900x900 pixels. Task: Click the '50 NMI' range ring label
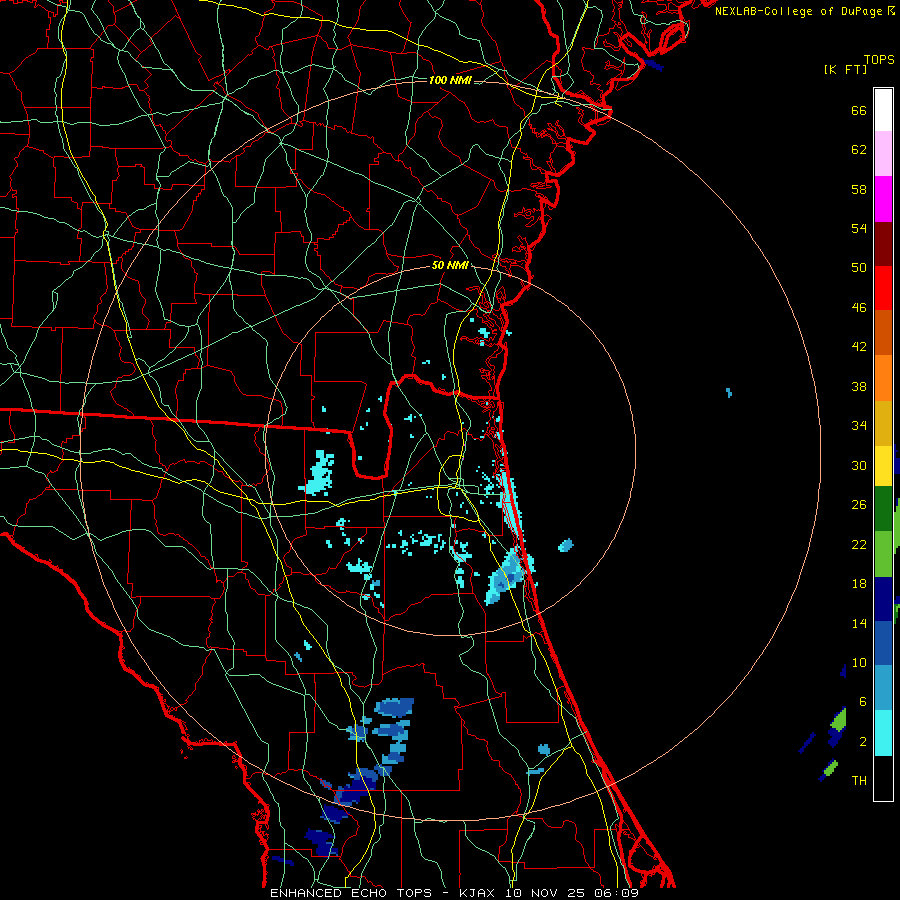(x=450, y=265)
